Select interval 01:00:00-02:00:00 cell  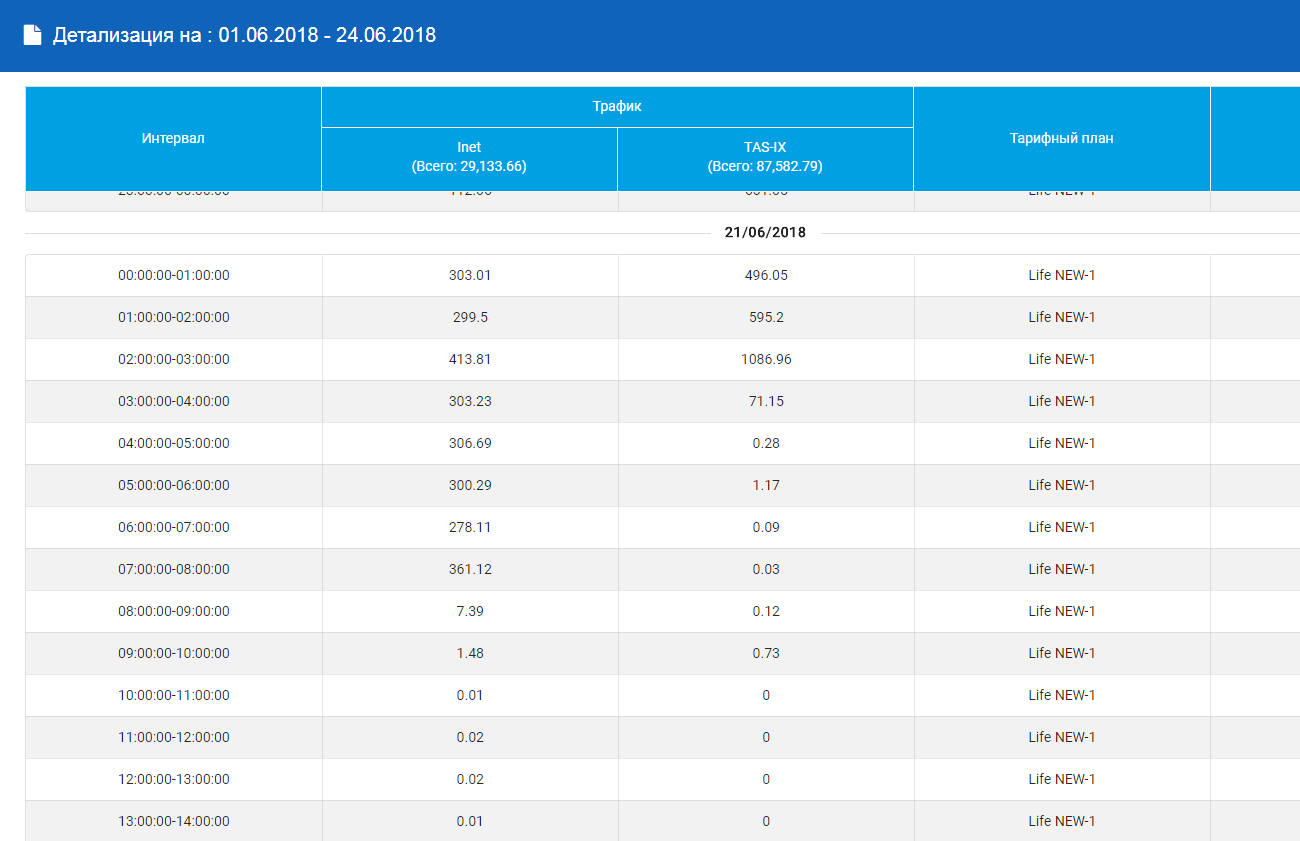tap(174, 317)
